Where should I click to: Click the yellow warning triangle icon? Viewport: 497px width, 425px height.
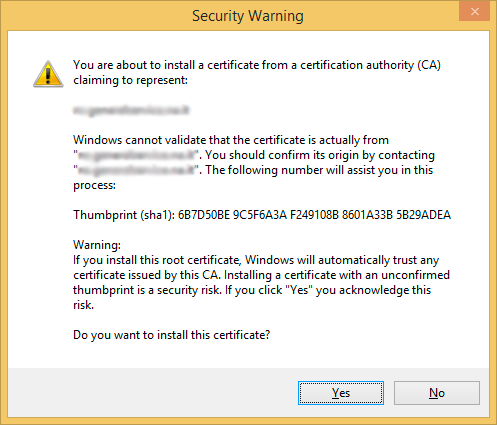pos(48,74)
